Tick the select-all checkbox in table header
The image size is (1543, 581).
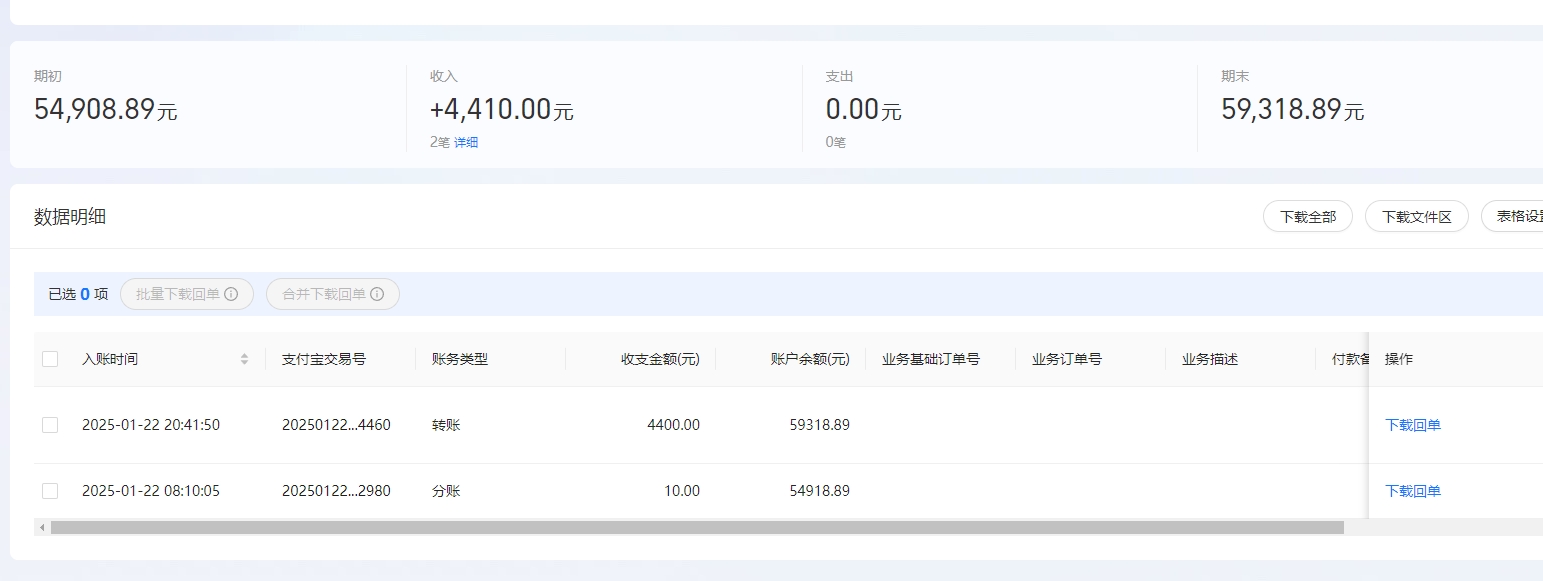(50, 359)
